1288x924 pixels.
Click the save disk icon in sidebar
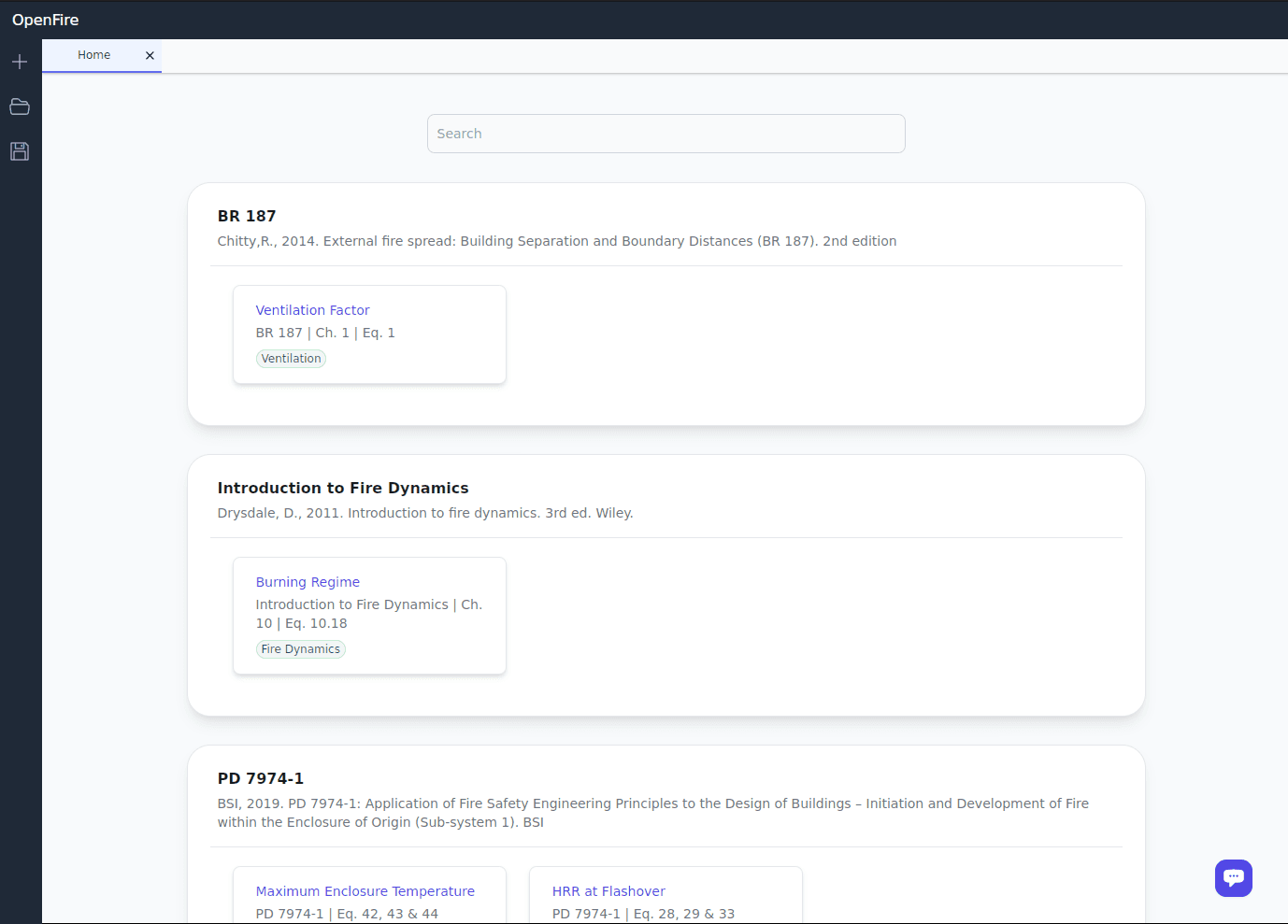click(x=20, y=151)
